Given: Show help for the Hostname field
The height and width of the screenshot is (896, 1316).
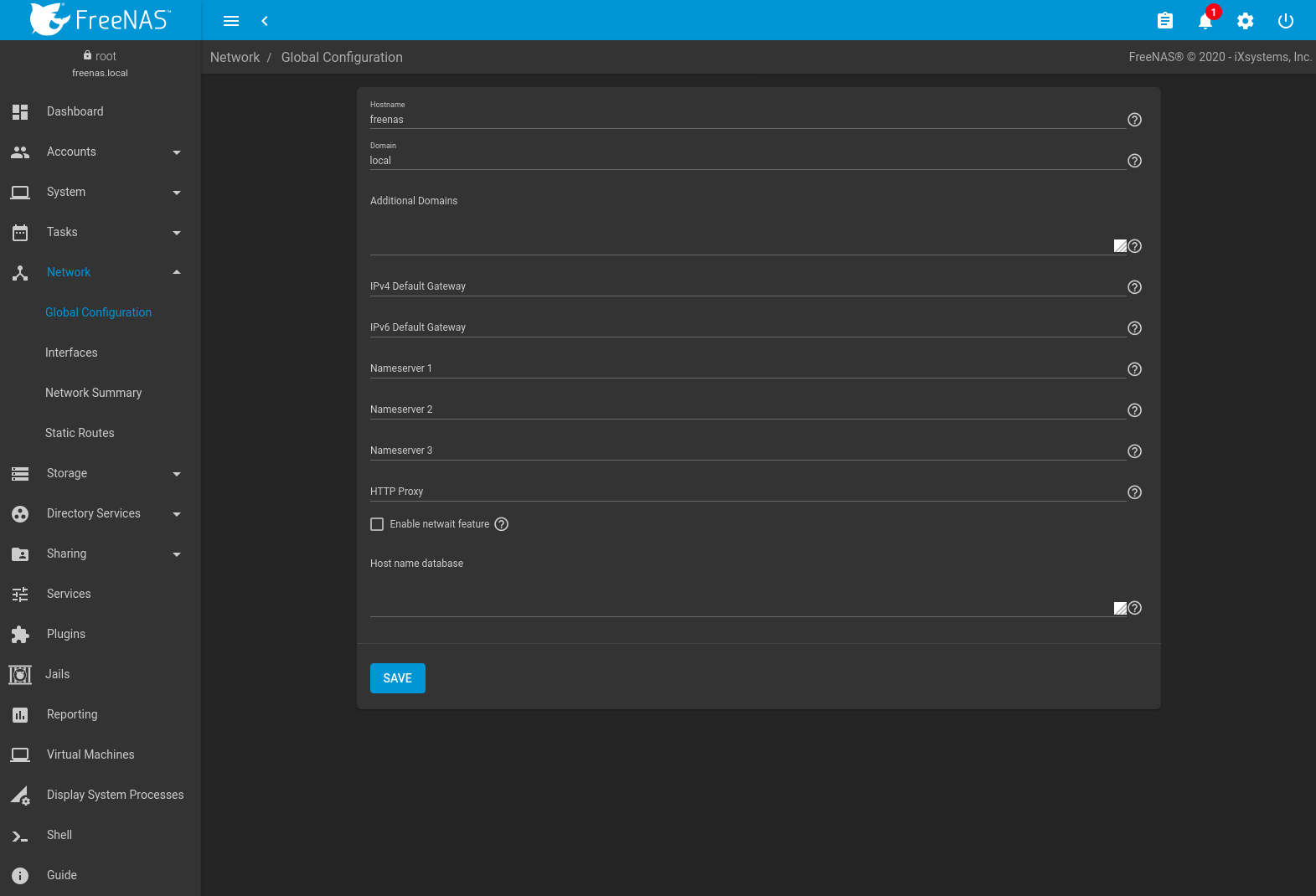Looking at the screenshot, I should click(1134, 120).
